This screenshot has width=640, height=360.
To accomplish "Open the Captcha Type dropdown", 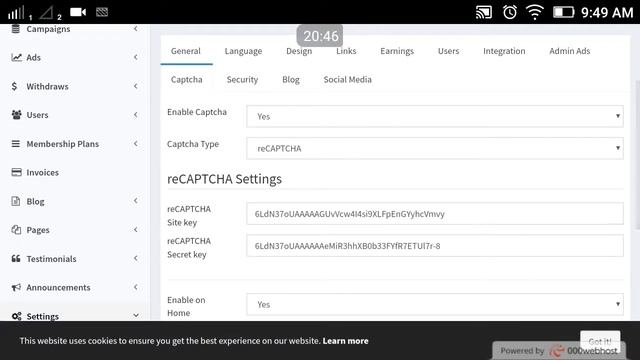I will point(435,148).
